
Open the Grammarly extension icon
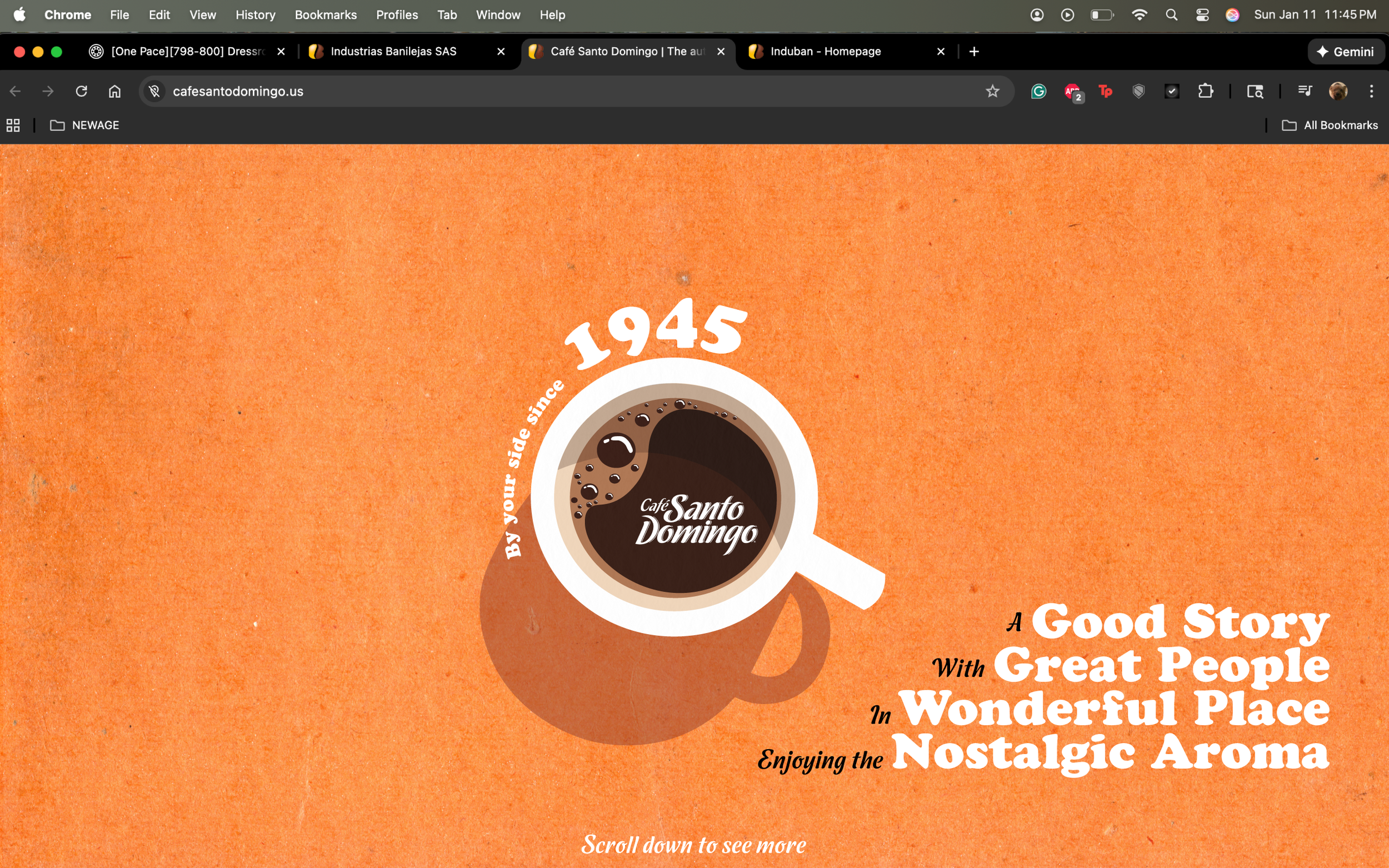[x=1038, y=91]
